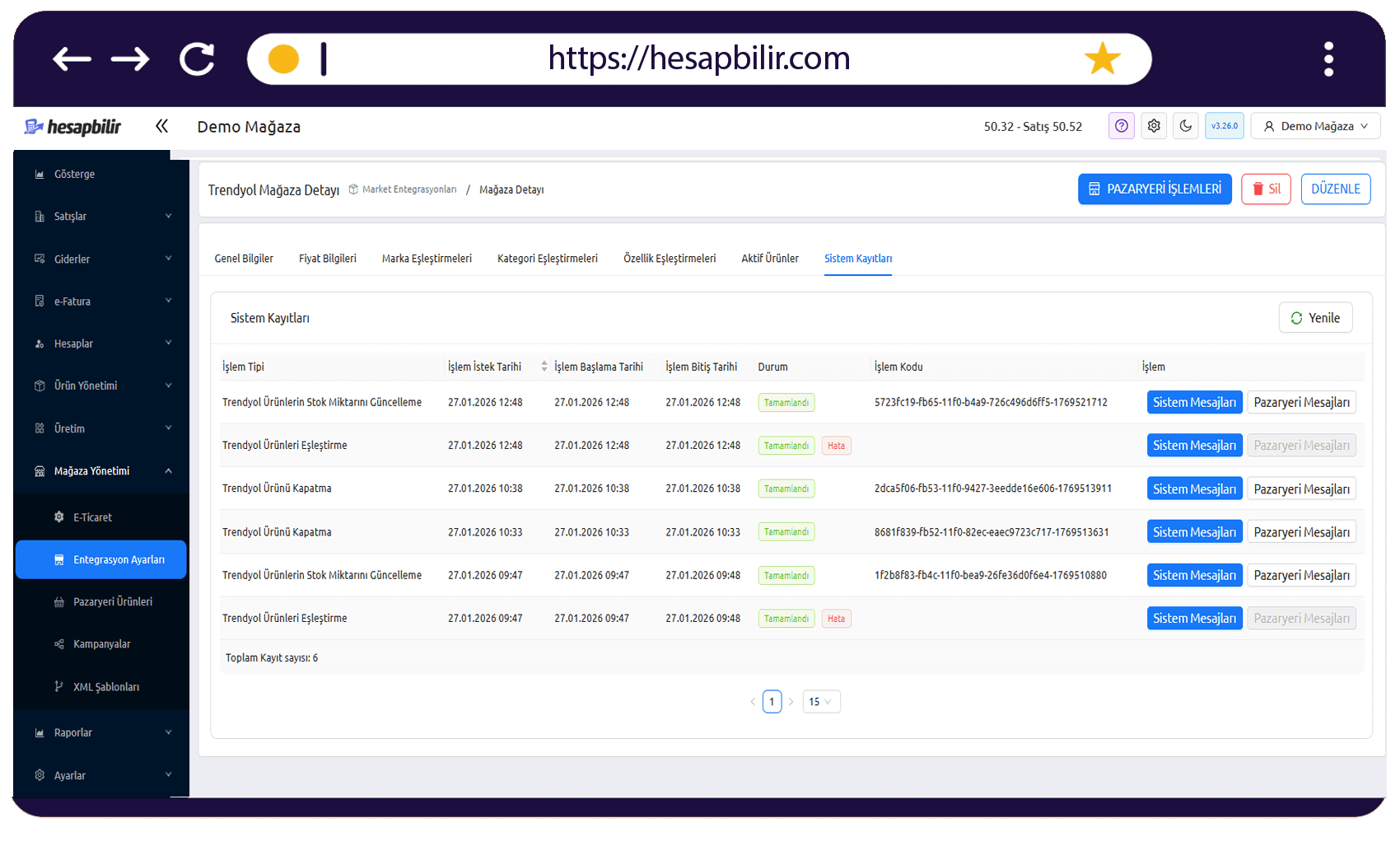Open the Demo Mağaza user dropdown
This screenshot has width=1400, height=865.
(1315, 126)
